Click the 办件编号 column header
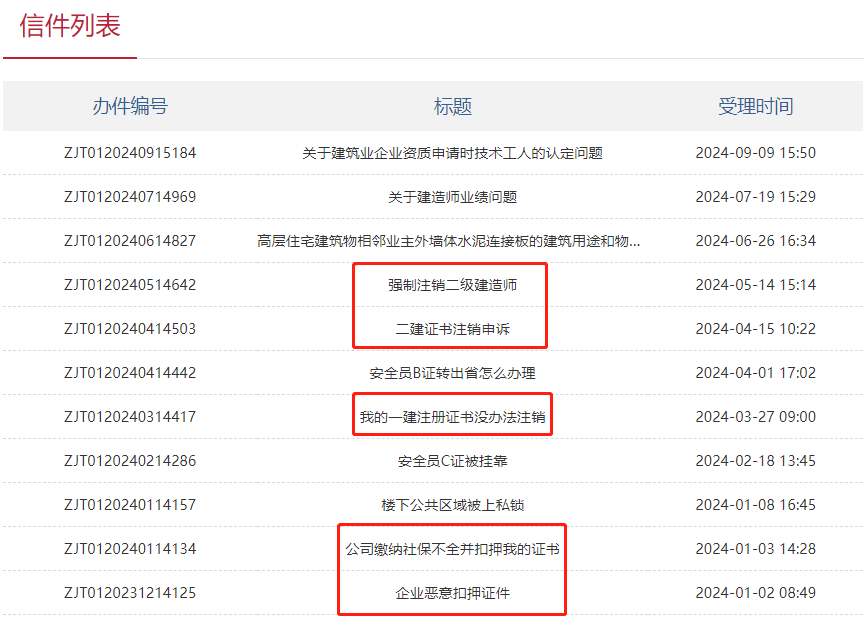Viewport: 867px width, 618px height. coord(130,106)
